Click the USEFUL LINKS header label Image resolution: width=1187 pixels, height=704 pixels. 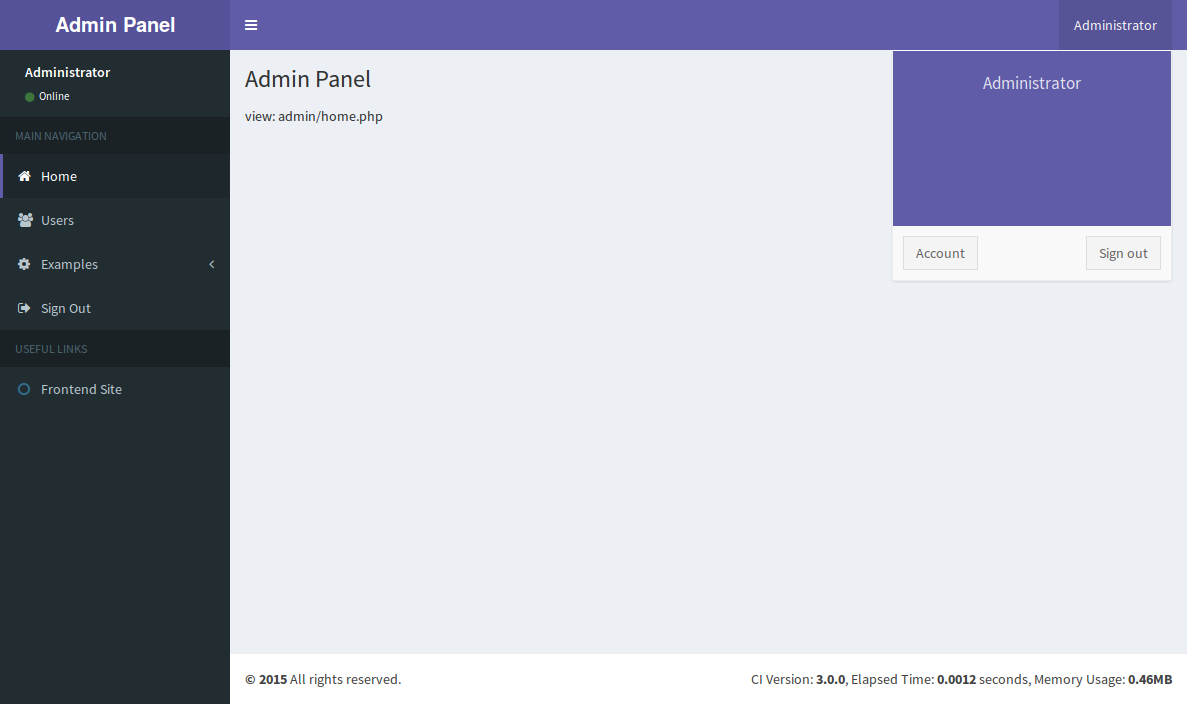point(51,349)
